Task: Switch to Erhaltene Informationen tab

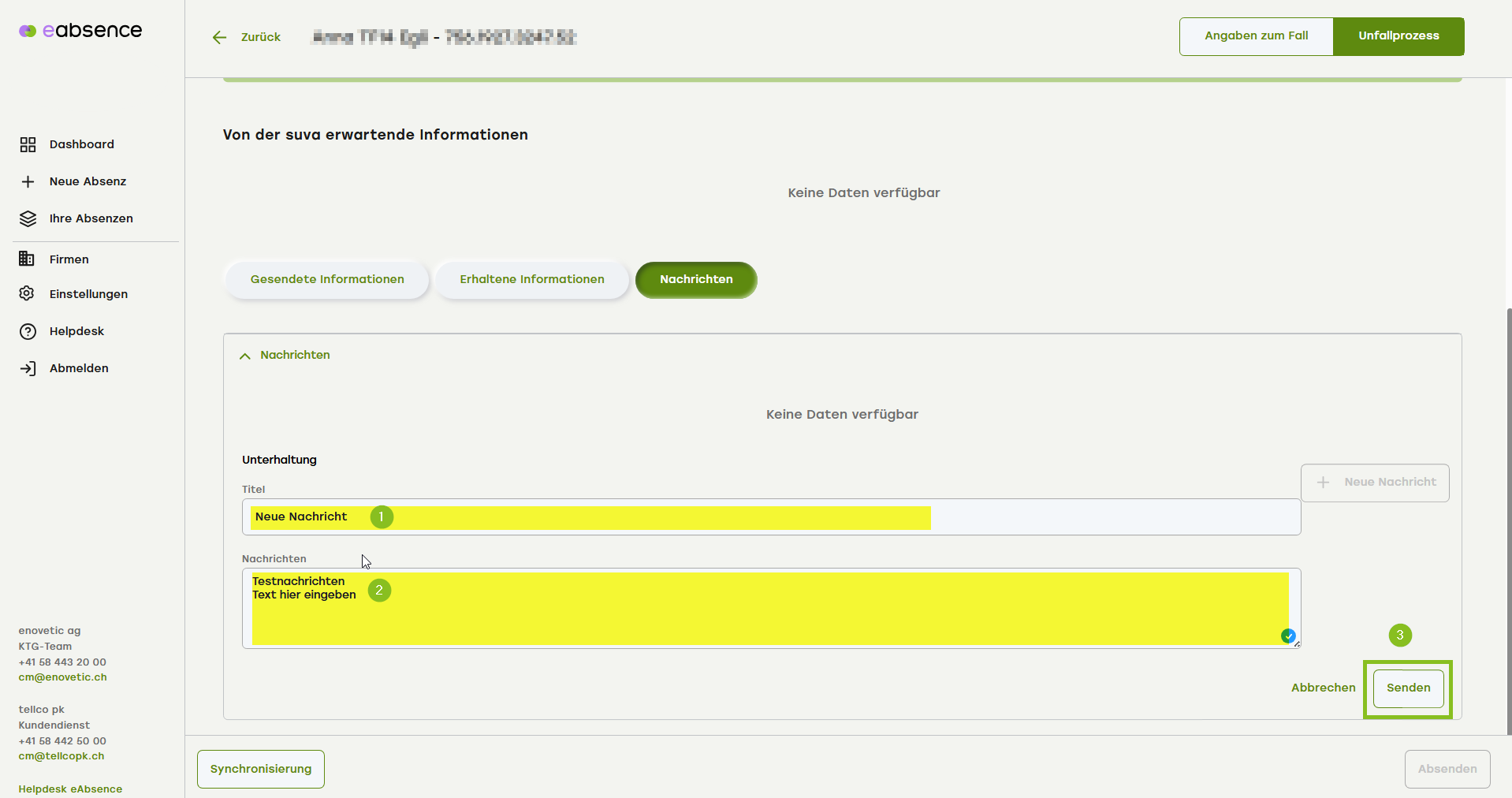Action: click(532, 279)
